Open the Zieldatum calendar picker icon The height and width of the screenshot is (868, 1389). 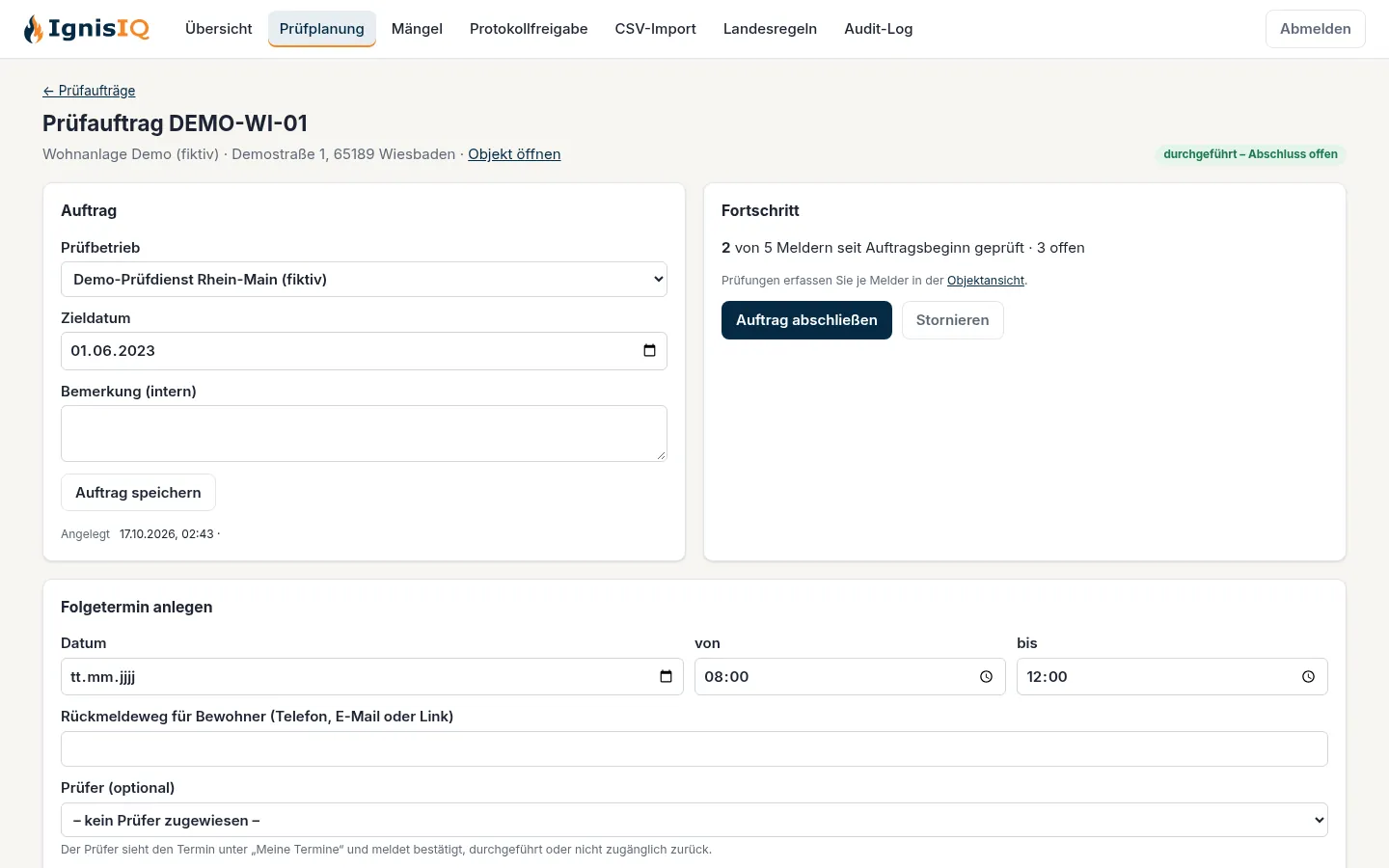tap(649, 350)
